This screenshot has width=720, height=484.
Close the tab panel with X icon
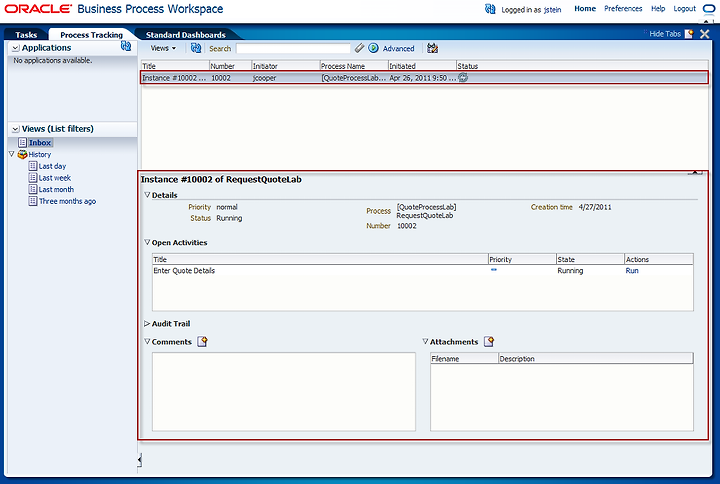click(x=704, y=34)
